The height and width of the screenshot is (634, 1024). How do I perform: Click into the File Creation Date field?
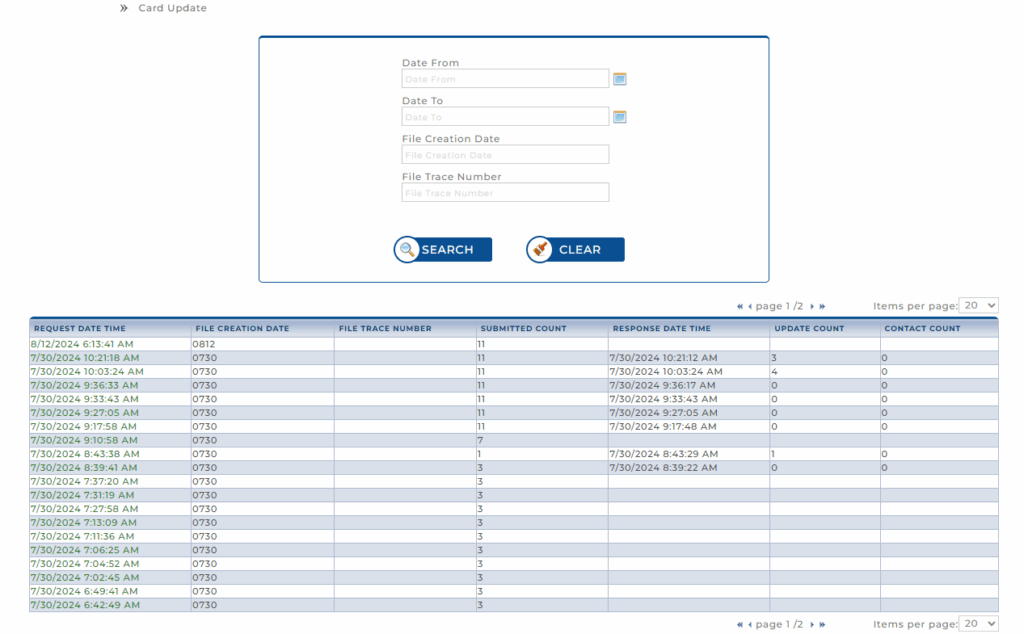click(505, 155)
